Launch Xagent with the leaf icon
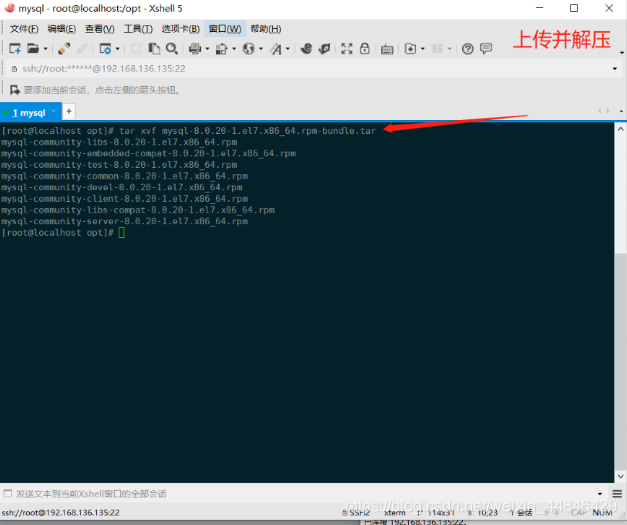 [324, 49]
